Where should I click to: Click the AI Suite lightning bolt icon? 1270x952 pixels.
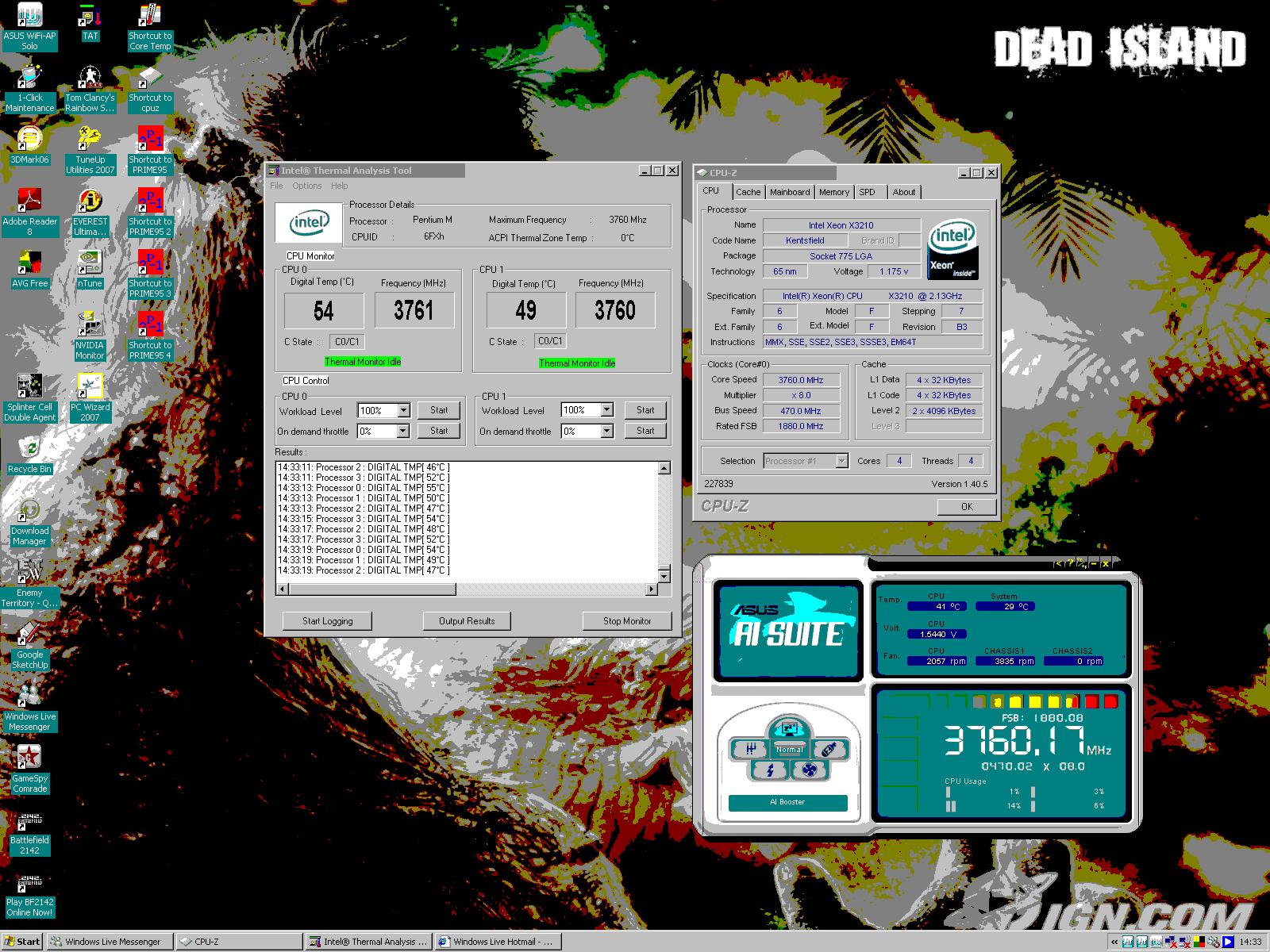[769, 770]
